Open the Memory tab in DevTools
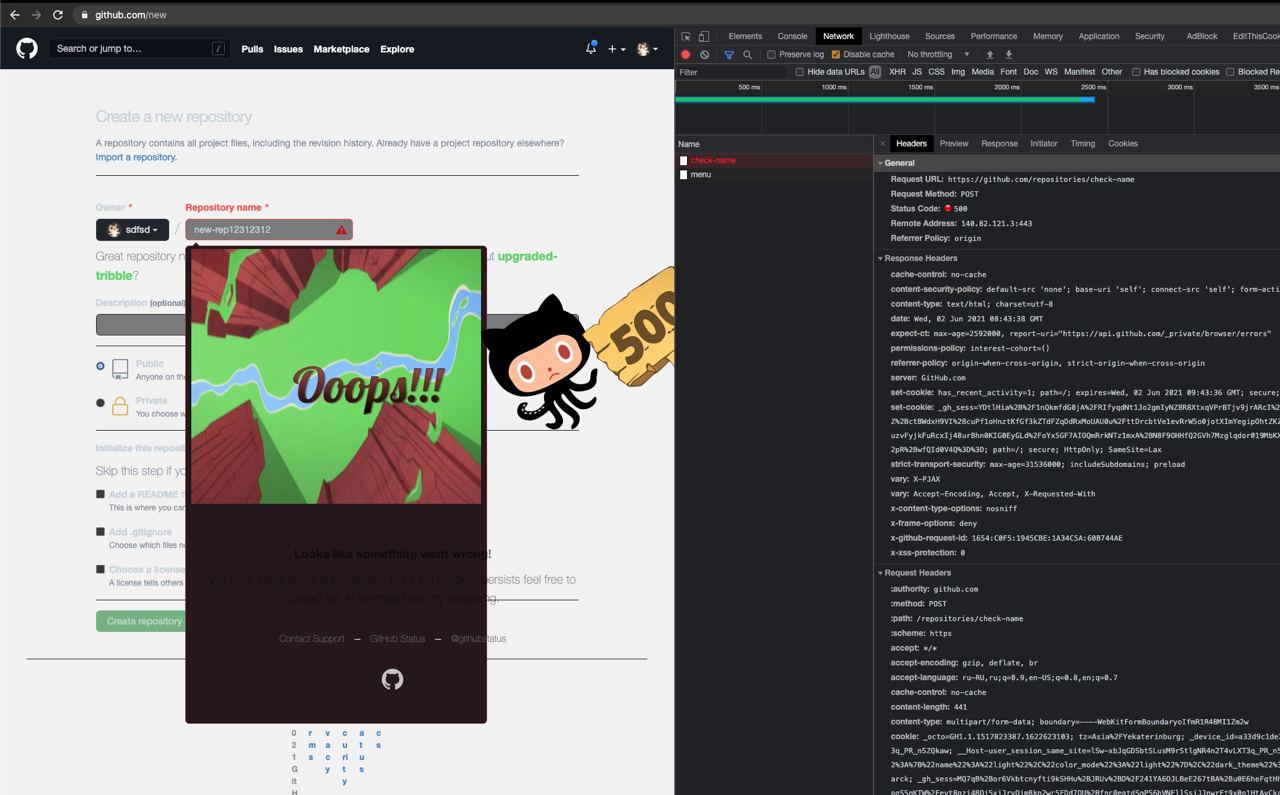This screenshot has width=1280, height=795. [x=1048, y=36]
